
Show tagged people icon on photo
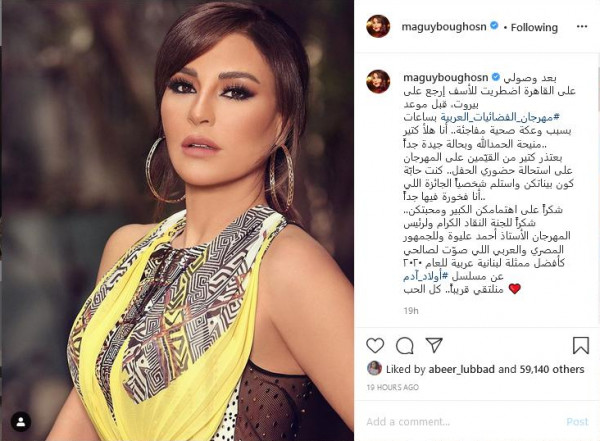pyautogui.click(x=21, y=422)
